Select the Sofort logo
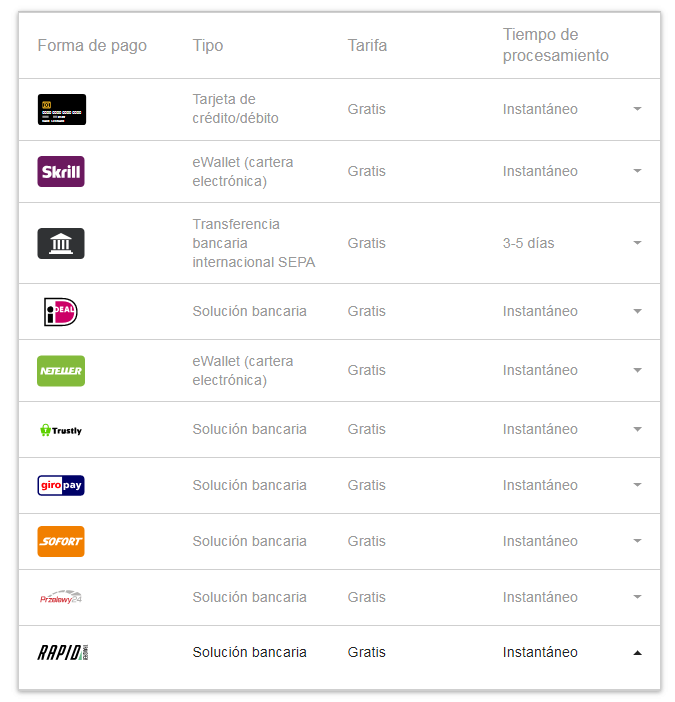The width and height of the screenshot is (675, 702). (61, 541)
